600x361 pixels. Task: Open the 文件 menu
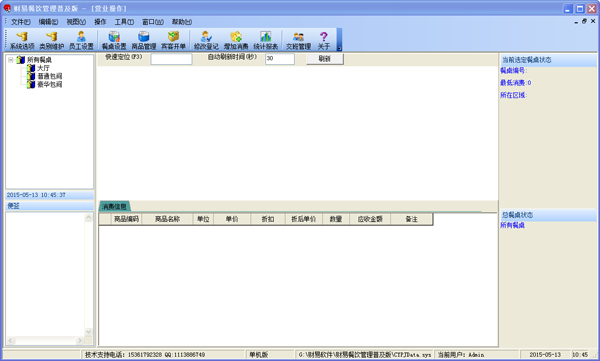click(x=21, y=22)
